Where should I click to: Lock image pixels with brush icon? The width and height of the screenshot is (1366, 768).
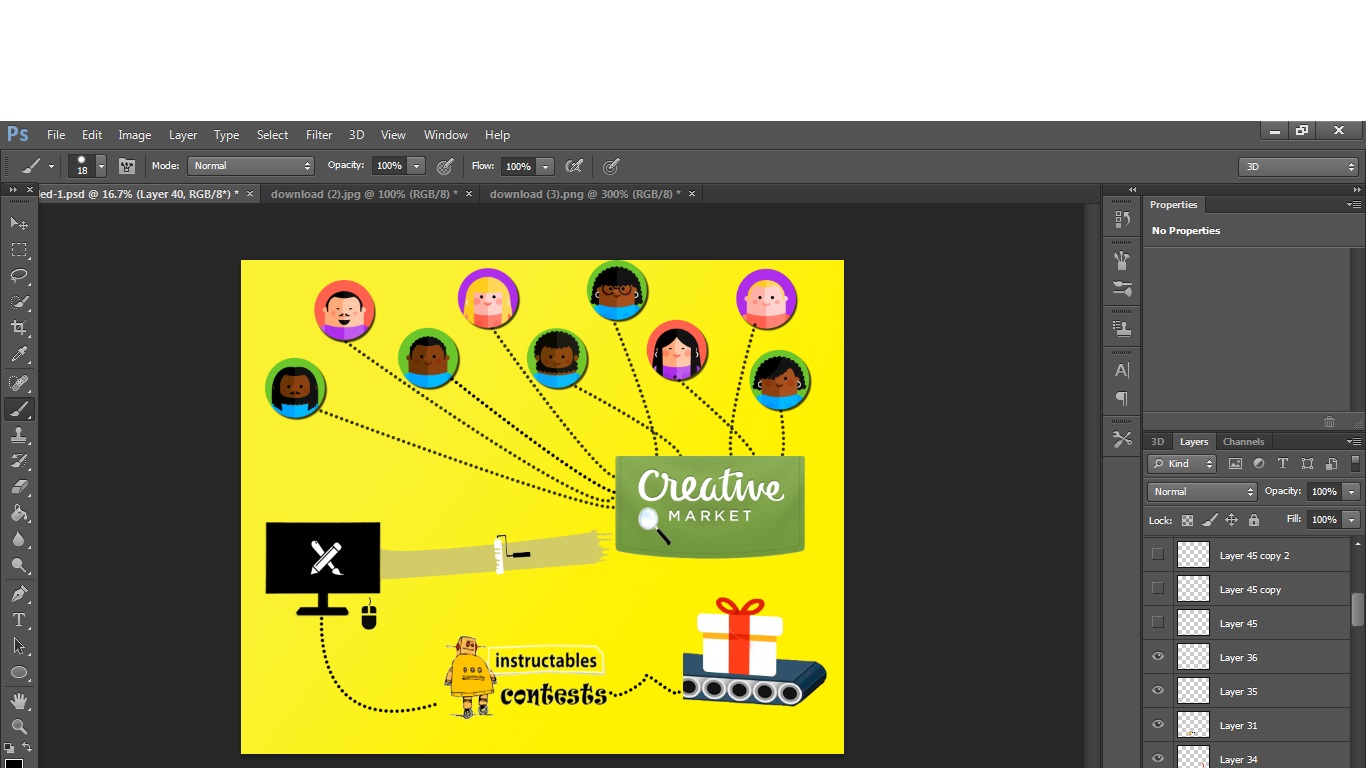1210,520
